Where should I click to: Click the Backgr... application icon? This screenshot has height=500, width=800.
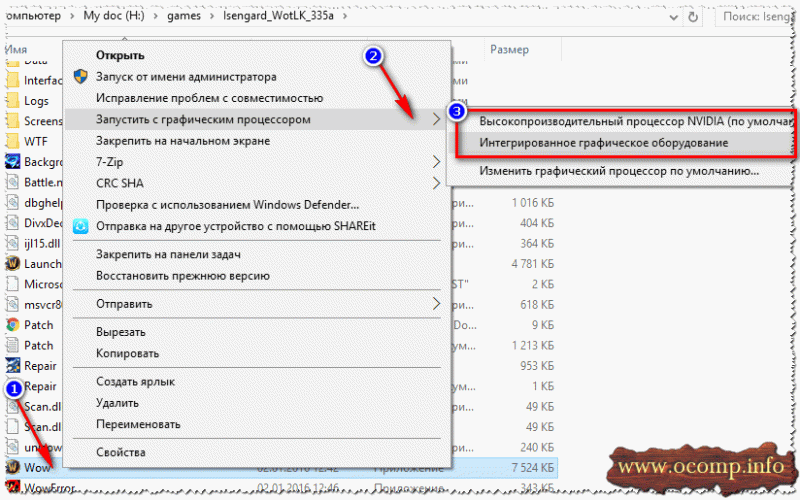12,162
